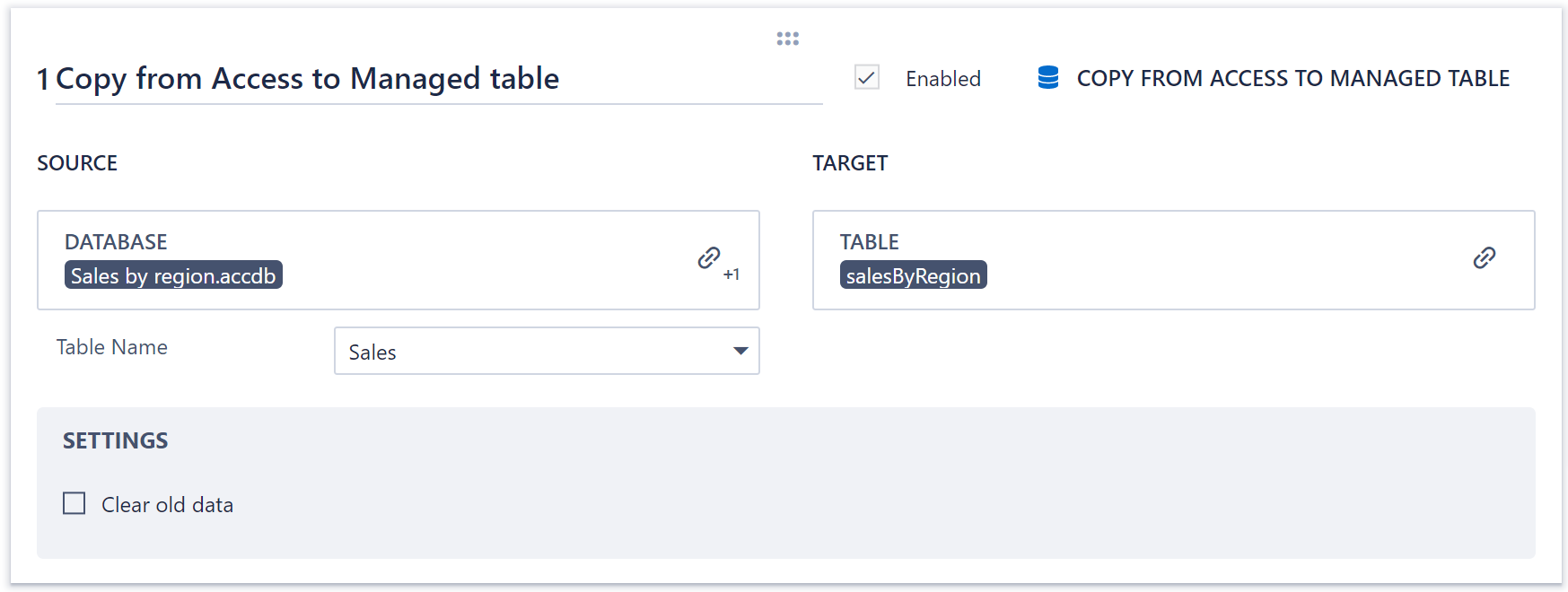Click the step title to rename it
The width and height of the screenshot is (1568, 592).
[305, 79]
